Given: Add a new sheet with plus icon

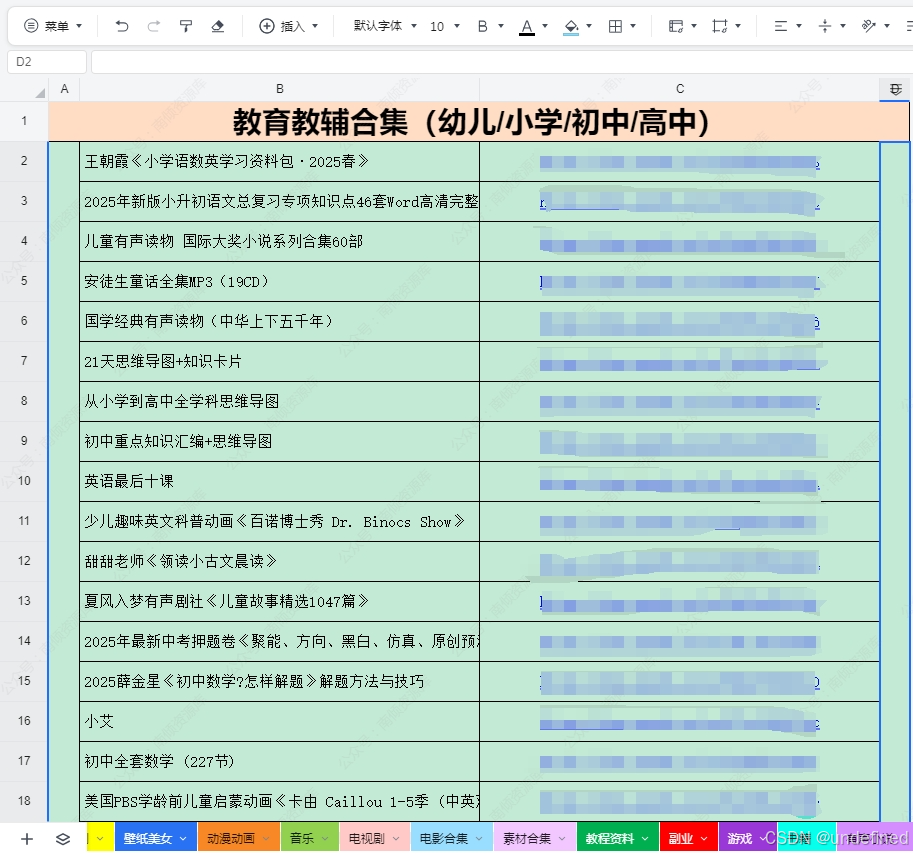Looking at the screenshot, I should [27, 839].
